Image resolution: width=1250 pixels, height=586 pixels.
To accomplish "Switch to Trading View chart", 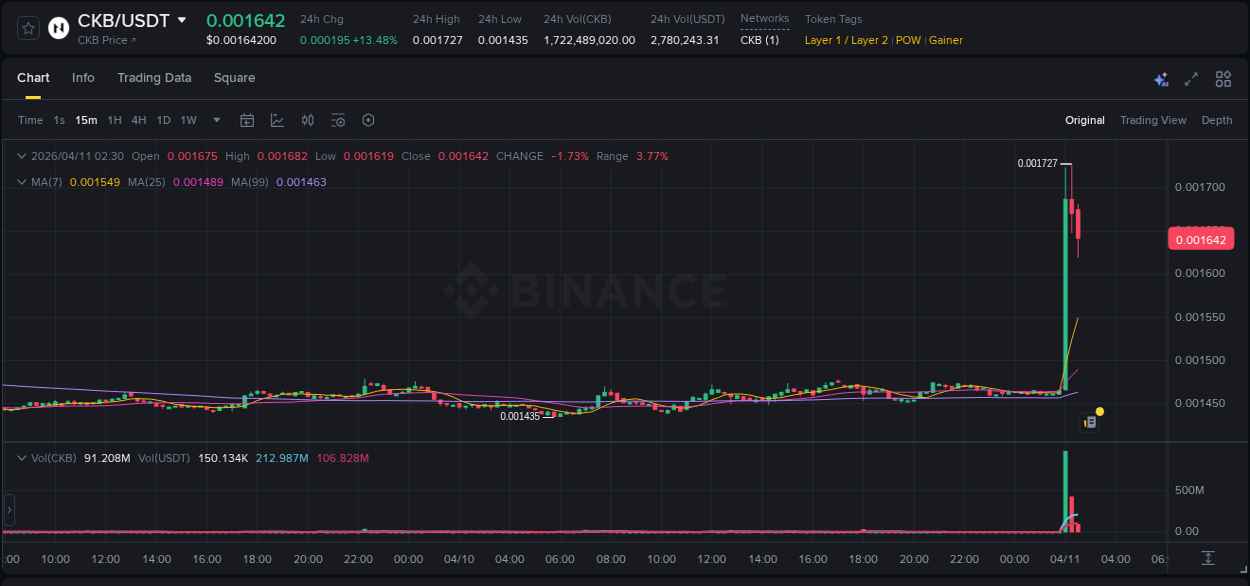I will [1153, 120].
